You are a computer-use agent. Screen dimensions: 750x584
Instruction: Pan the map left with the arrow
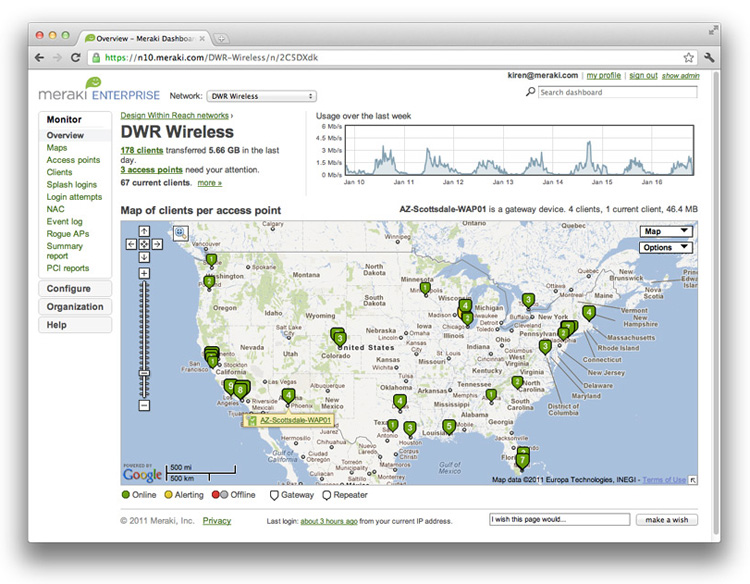[132, 244]
